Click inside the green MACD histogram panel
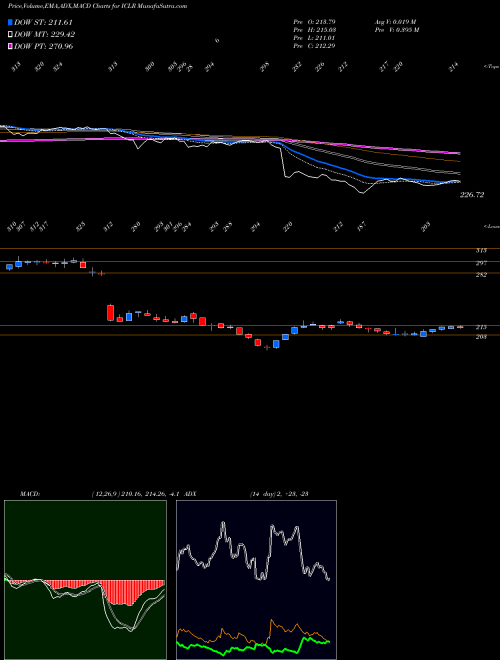 point(85,580)
